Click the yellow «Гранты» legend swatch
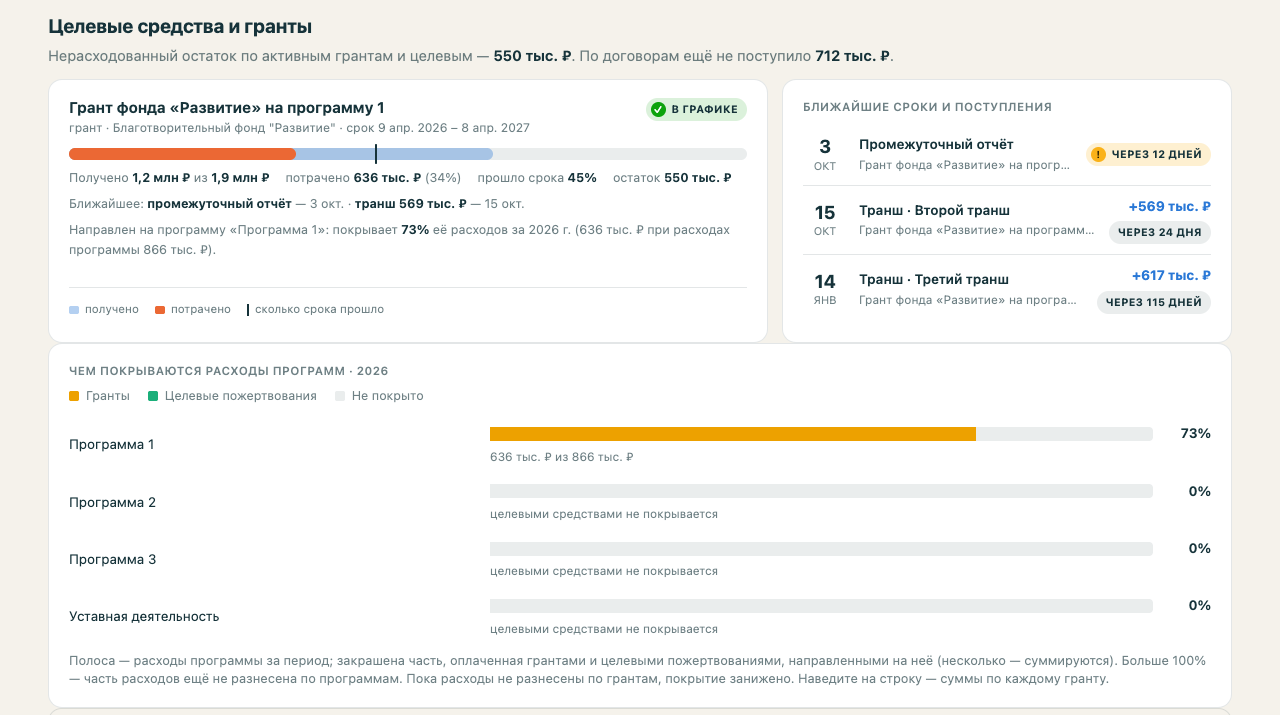 (74, 396)
